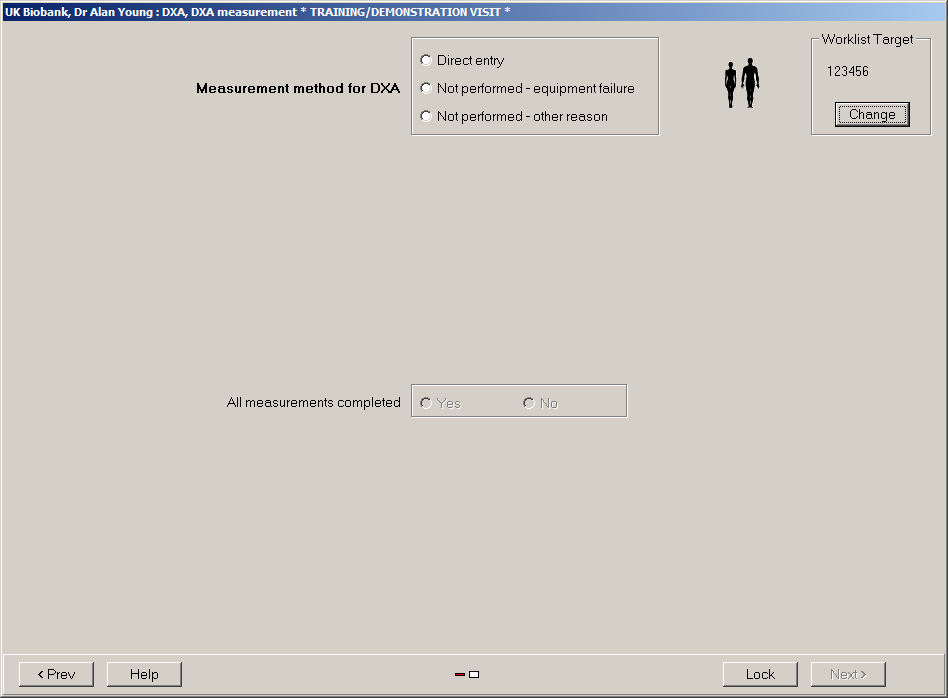Select No for All measurements completed

(529, 403)
